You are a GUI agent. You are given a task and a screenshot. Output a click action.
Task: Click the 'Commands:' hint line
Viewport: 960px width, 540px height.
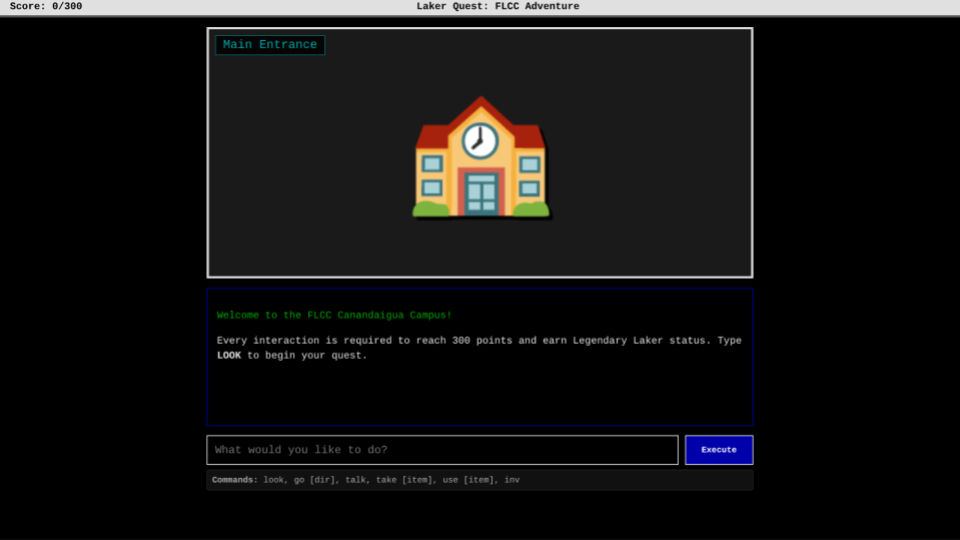click(479, 480)
